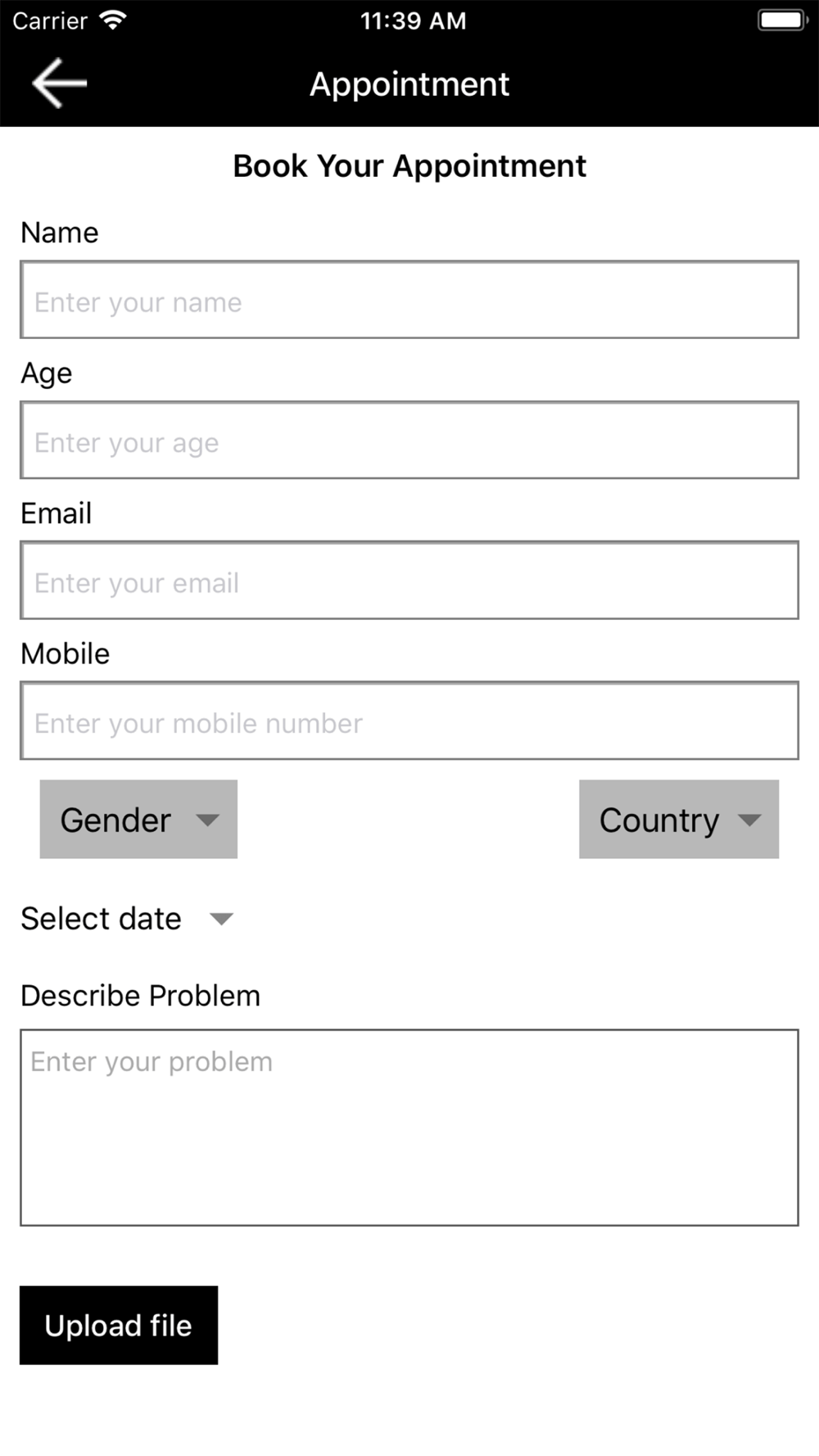Tap the Book Your Appointment heading

click(x=409, y=165)
